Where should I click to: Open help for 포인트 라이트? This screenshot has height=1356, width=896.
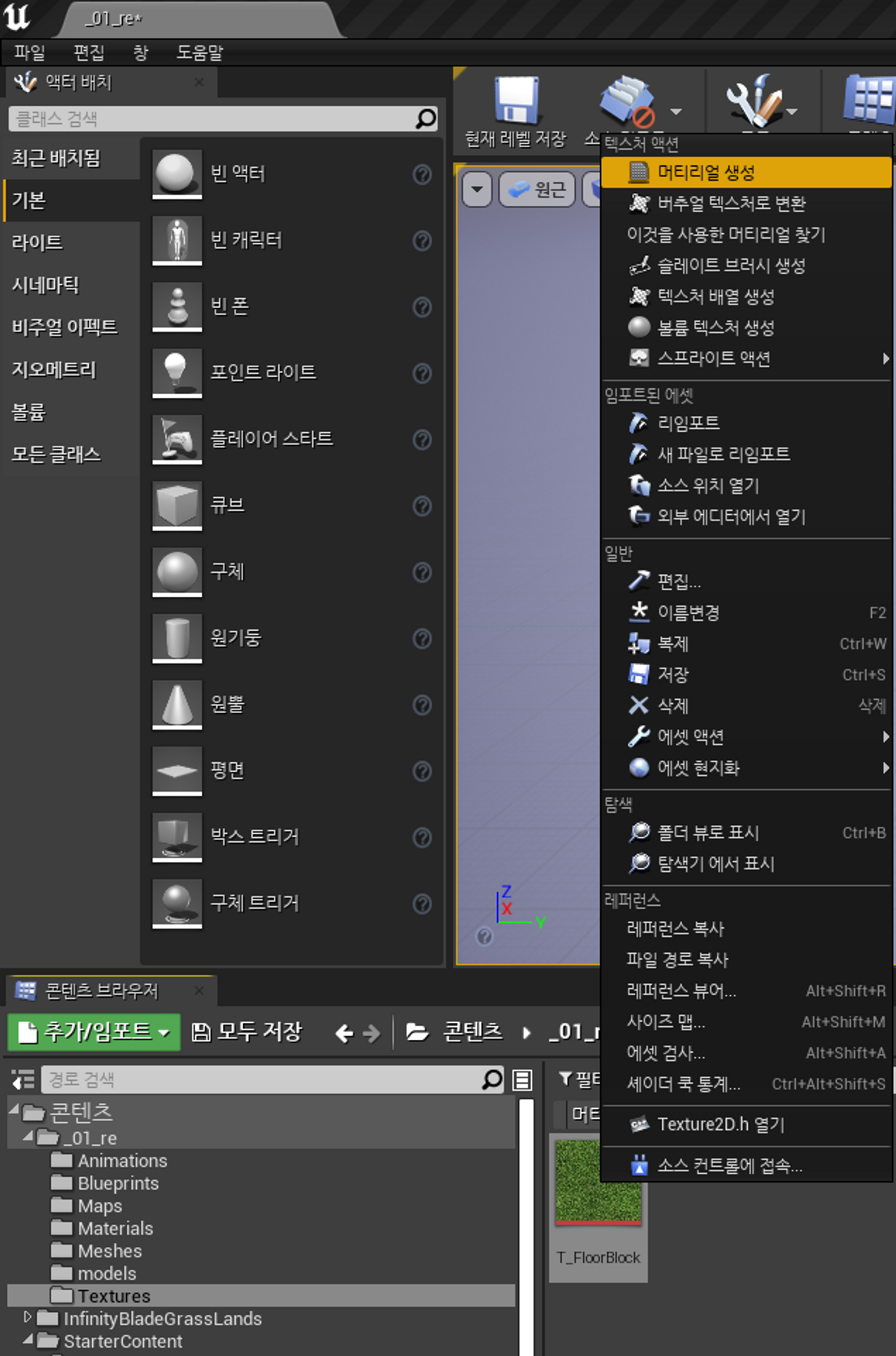pyautogui.click(x=422, y=373)
